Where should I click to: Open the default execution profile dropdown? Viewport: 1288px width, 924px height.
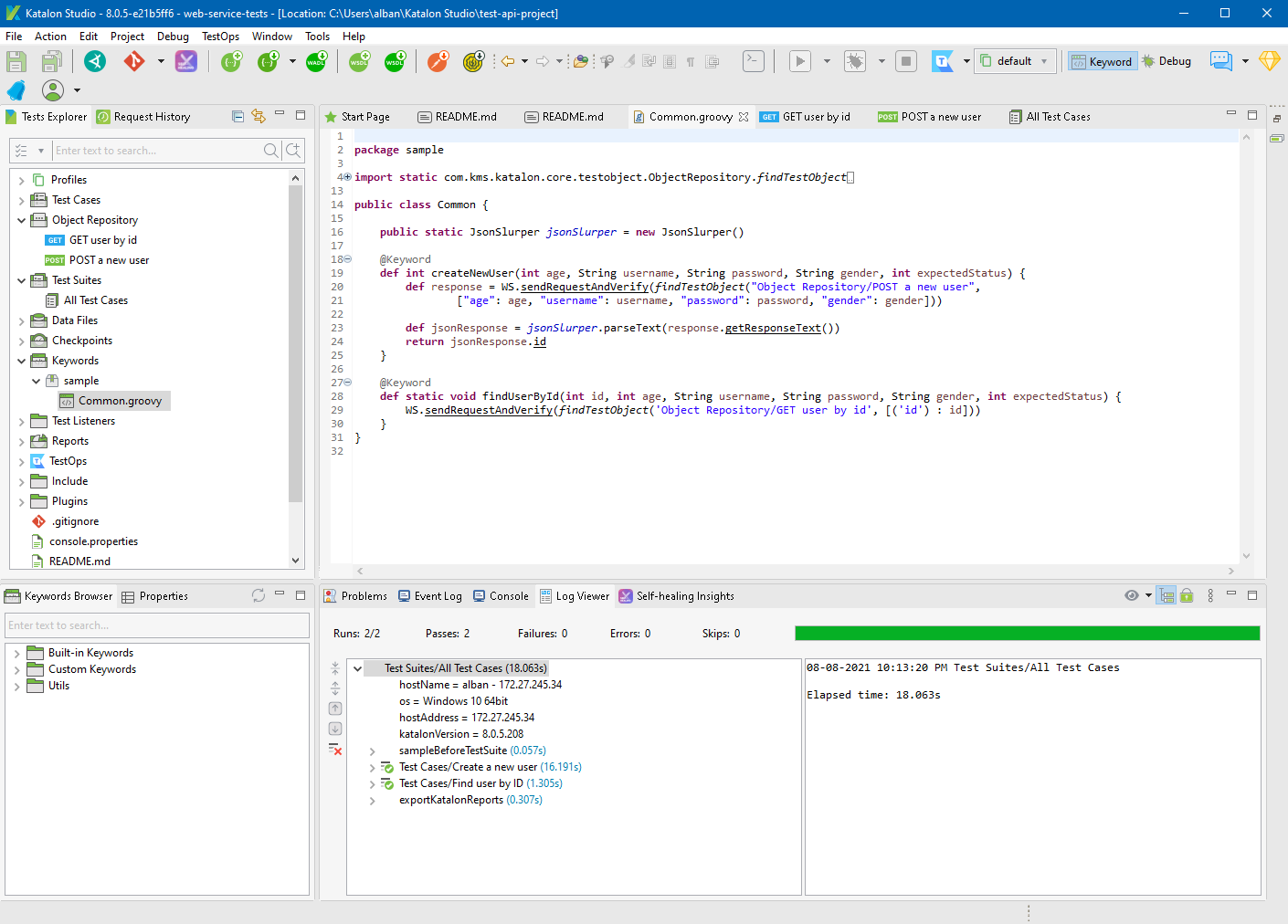[x=1015, y=61]
